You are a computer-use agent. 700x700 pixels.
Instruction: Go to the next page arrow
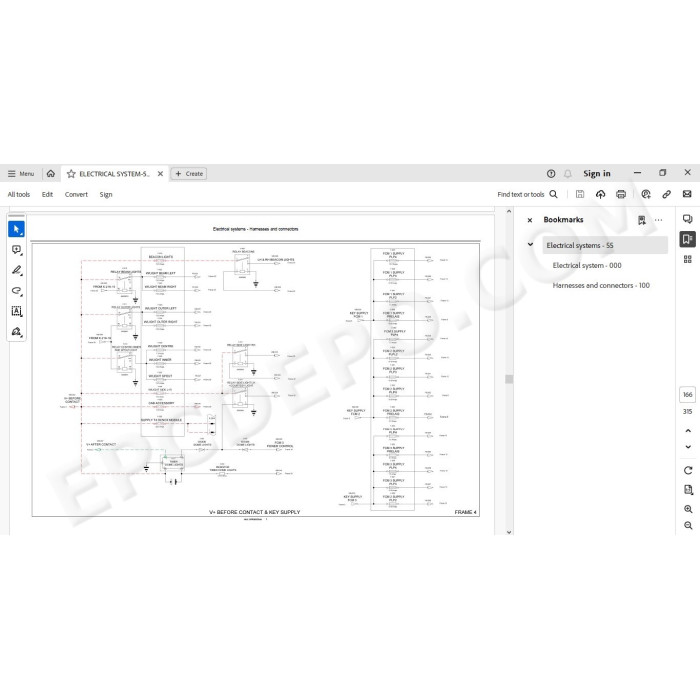coord(688,447)
